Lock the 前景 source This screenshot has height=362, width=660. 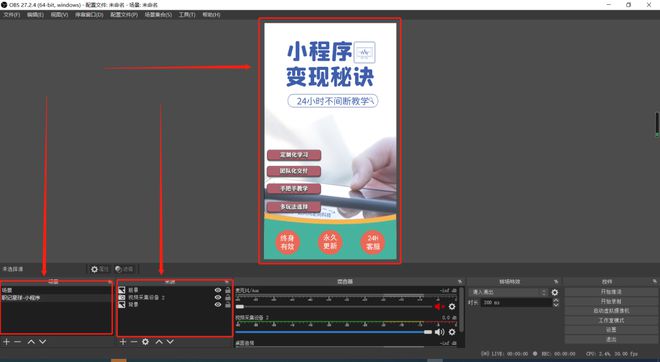[228, 290]
